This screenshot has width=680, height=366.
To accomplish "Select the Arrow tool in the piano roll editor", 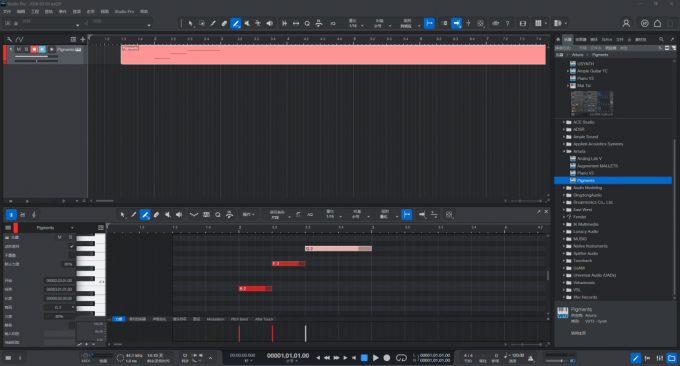I will (123, 215).
